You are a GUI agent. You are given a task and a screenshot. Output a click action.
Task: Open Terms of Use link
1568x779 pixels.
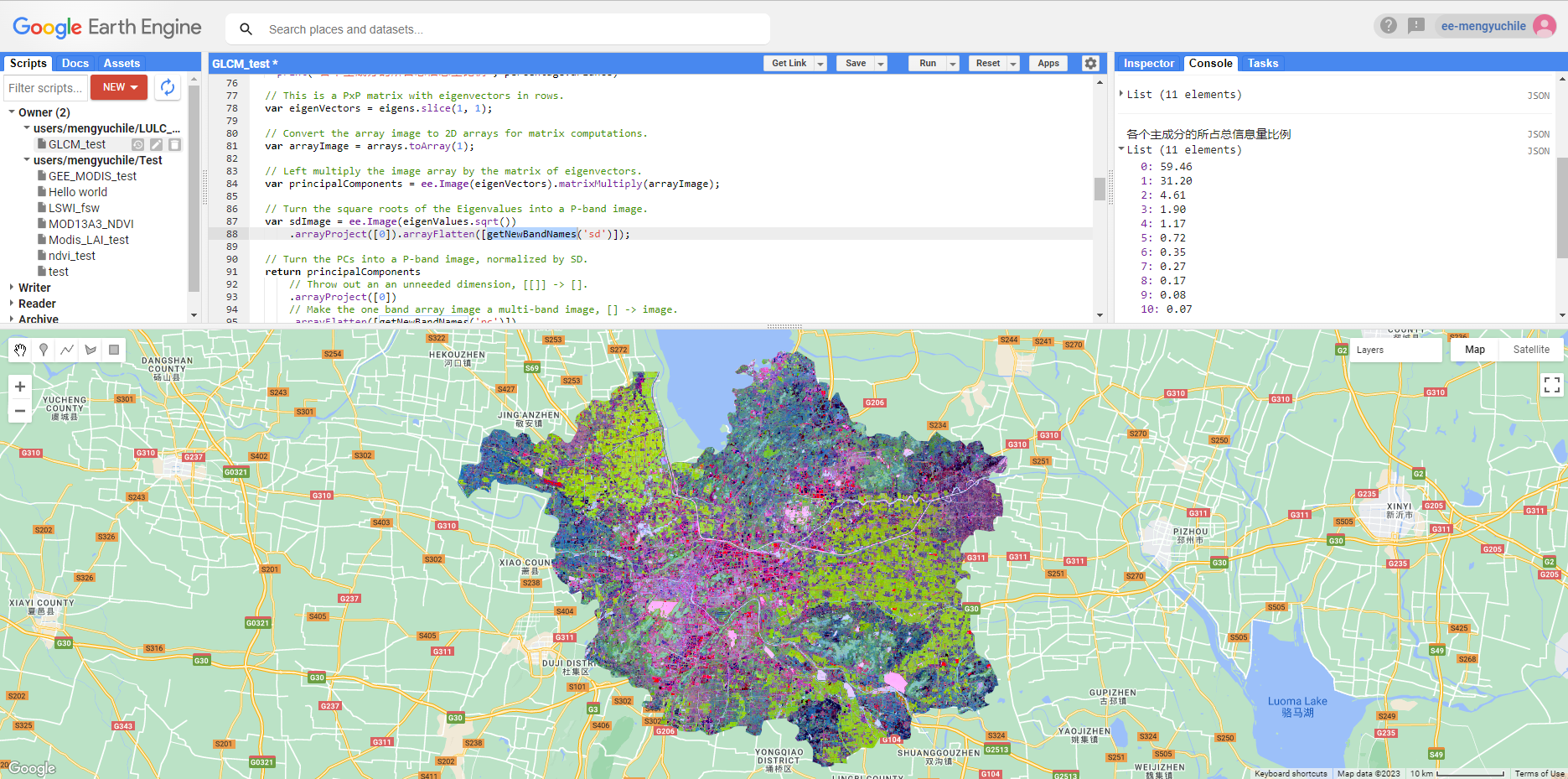coord(1539,774)
